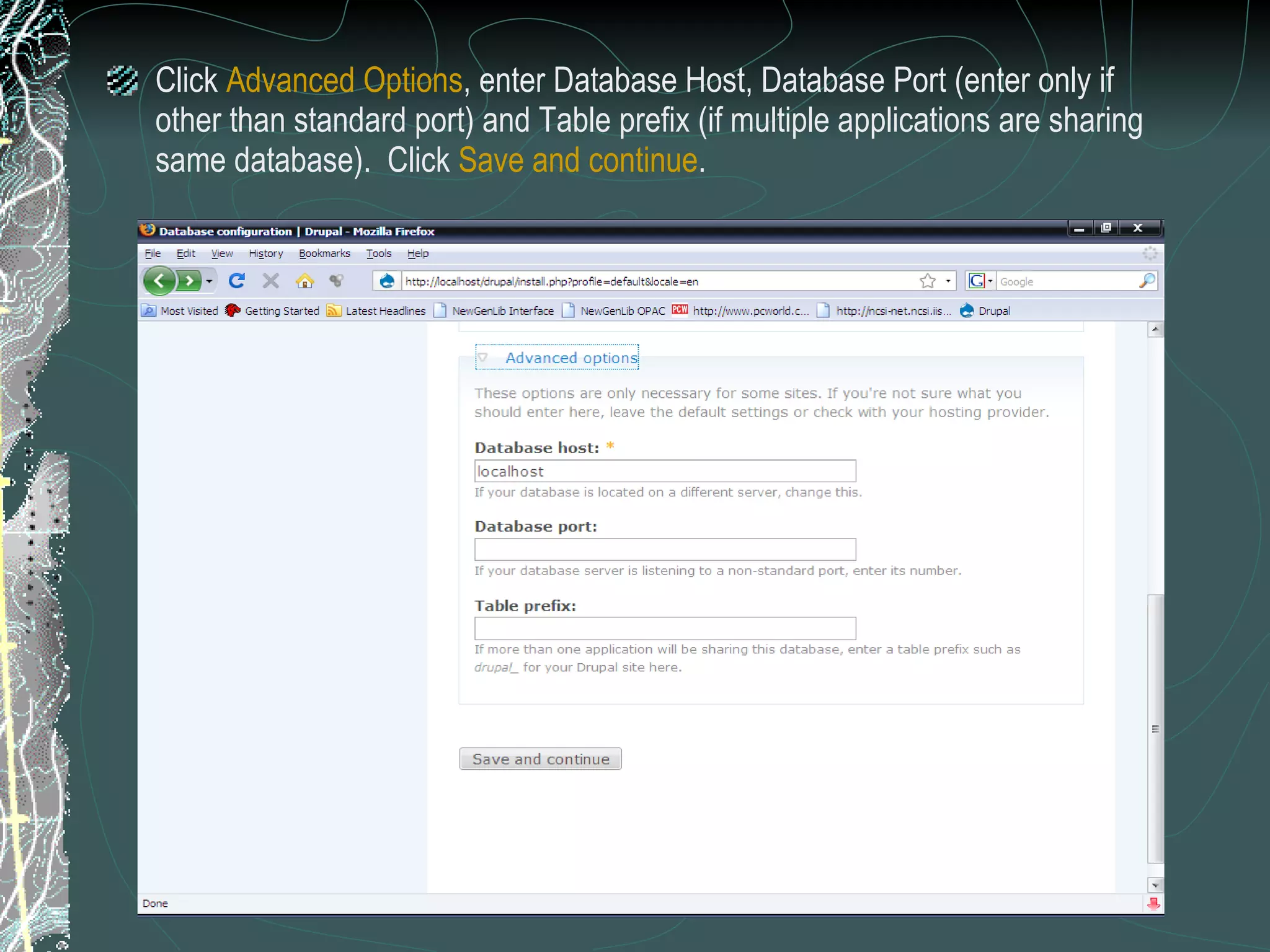Minimize the Firefox window
This screenshot has height=952, width=1270.
click(1079, 229)
